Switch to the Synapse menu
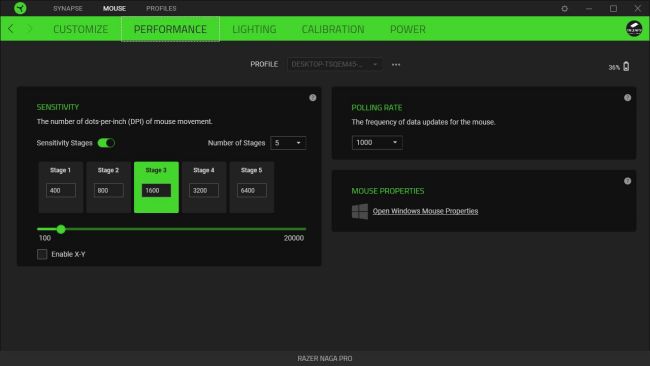The image size is (650, 366). tap(68, 8)
